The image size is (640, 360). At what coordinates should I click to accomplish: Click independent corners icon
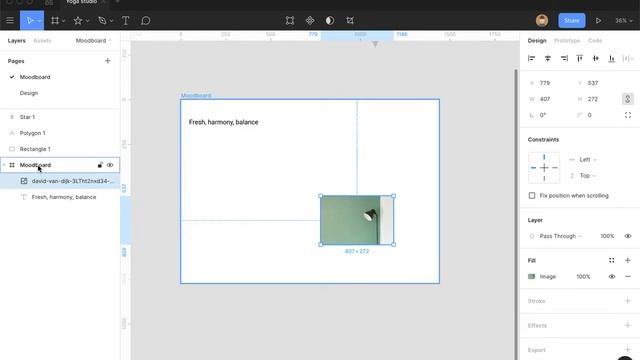click(x=628, y=115)
